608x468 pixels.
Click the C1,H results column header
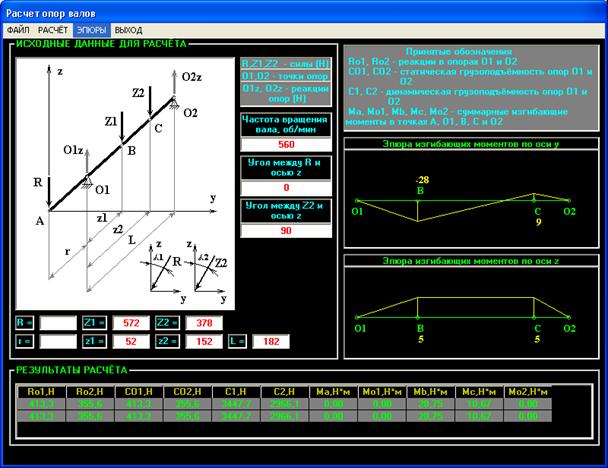(x=236, y=392)
